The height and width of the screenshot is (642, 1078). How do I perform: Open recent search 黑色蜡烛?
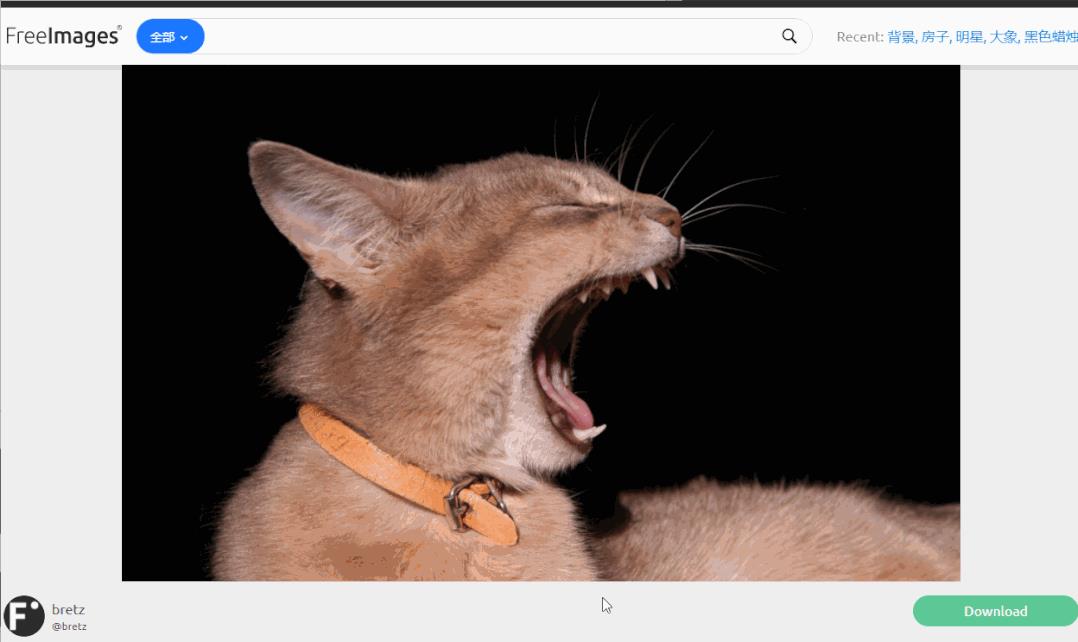[1050, 36]
